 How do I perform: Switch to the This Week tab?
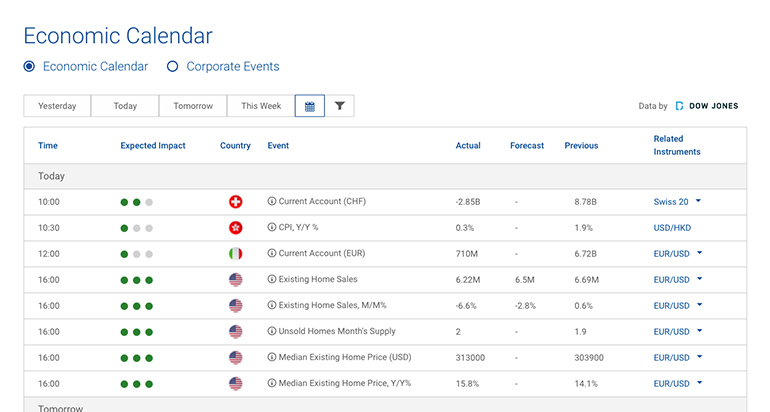point(261,106)
